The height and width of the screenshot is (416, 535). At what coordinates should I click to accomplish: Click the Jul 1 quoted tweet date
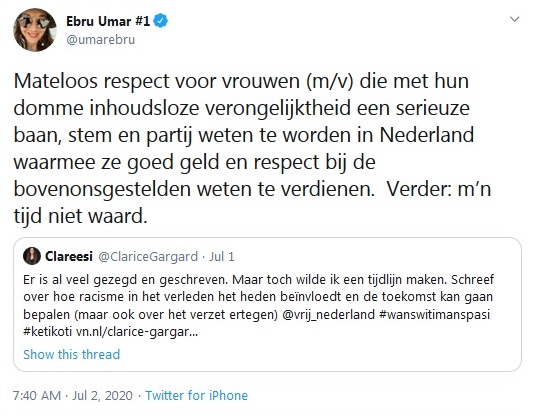click(x=222, y=257)
